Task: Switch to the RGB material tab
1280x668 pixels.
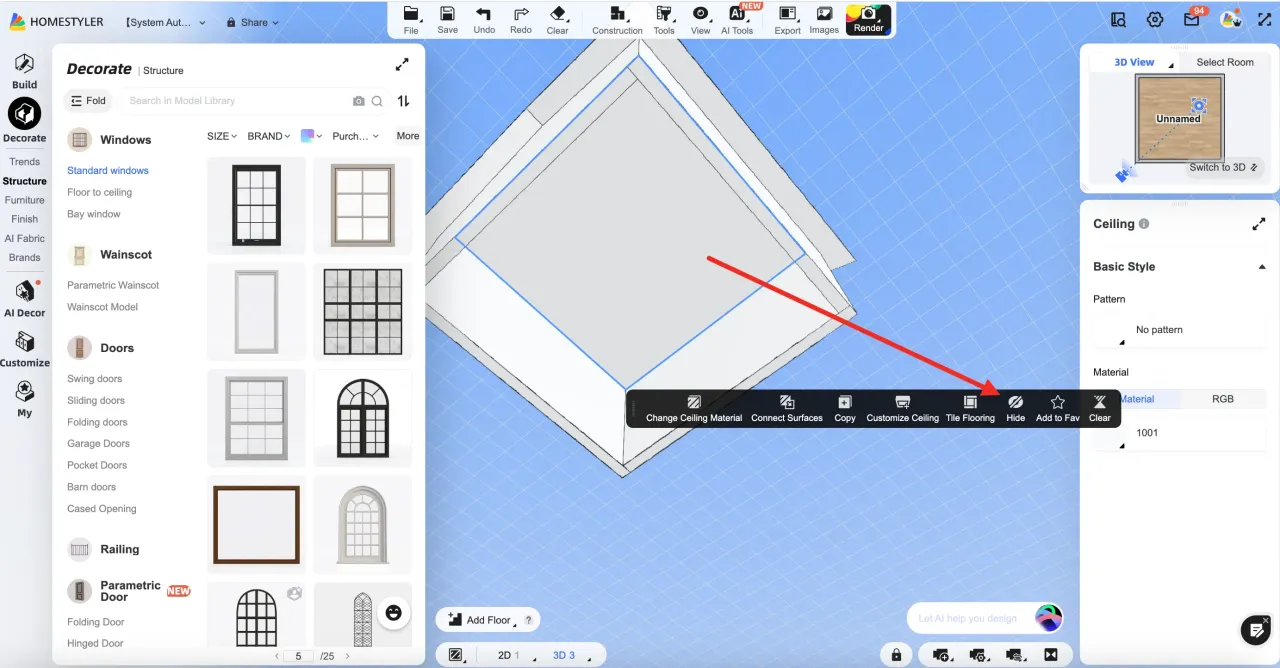Action: point(1222,399)
